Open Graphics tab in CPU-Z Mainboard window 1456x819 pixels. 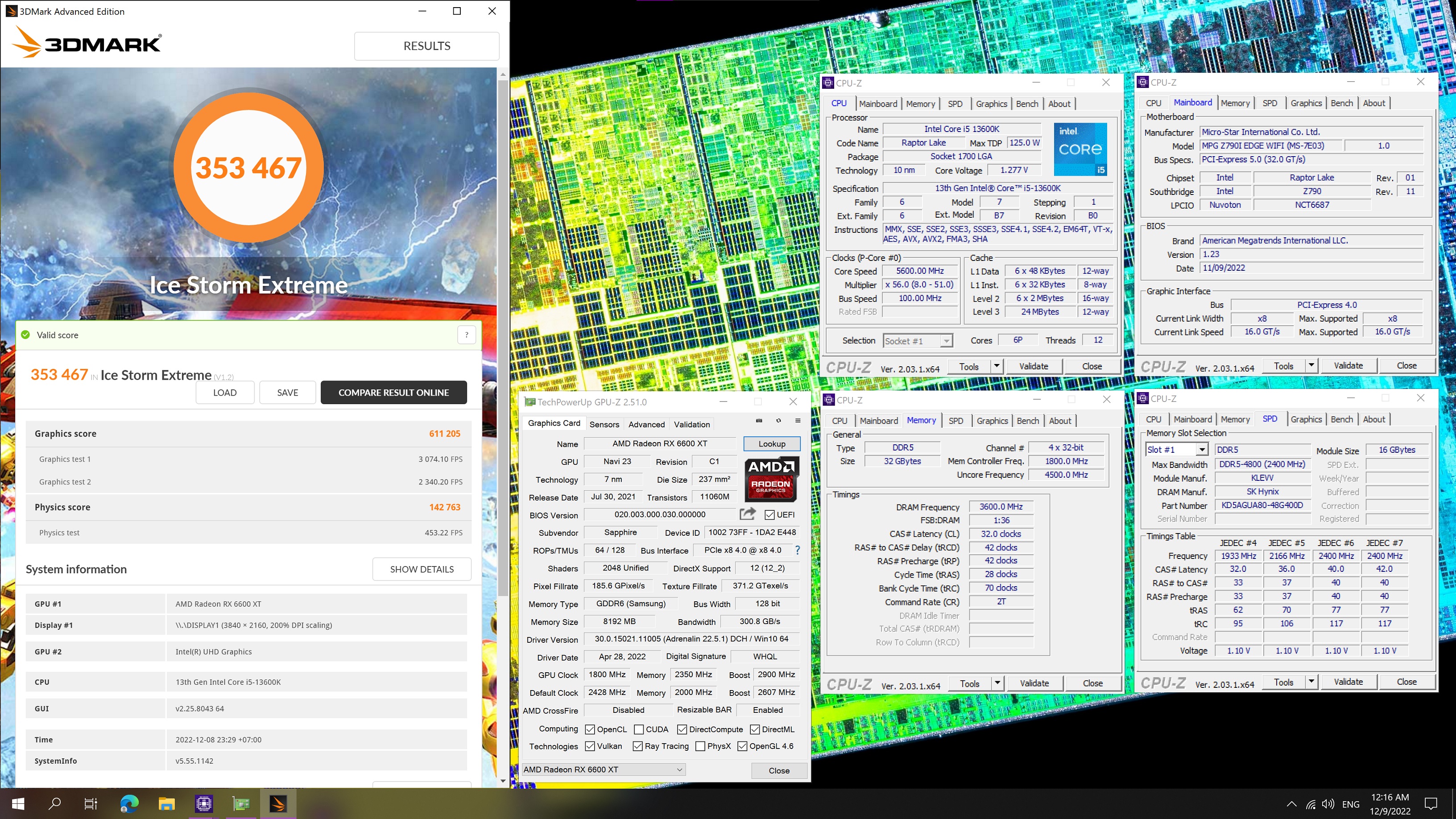[x=1306, y=103]
